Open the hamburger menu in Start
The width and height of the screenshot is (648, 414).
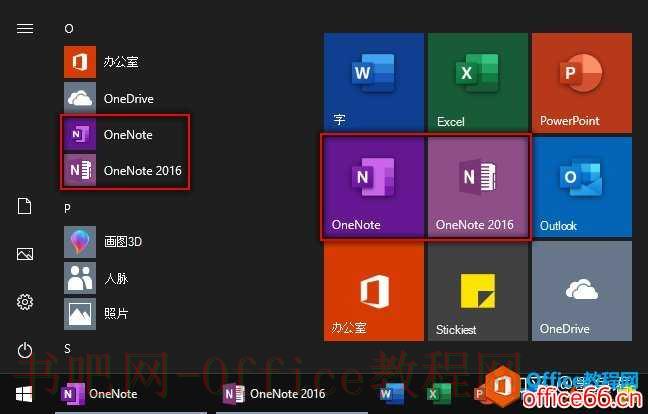pos(25,29)
